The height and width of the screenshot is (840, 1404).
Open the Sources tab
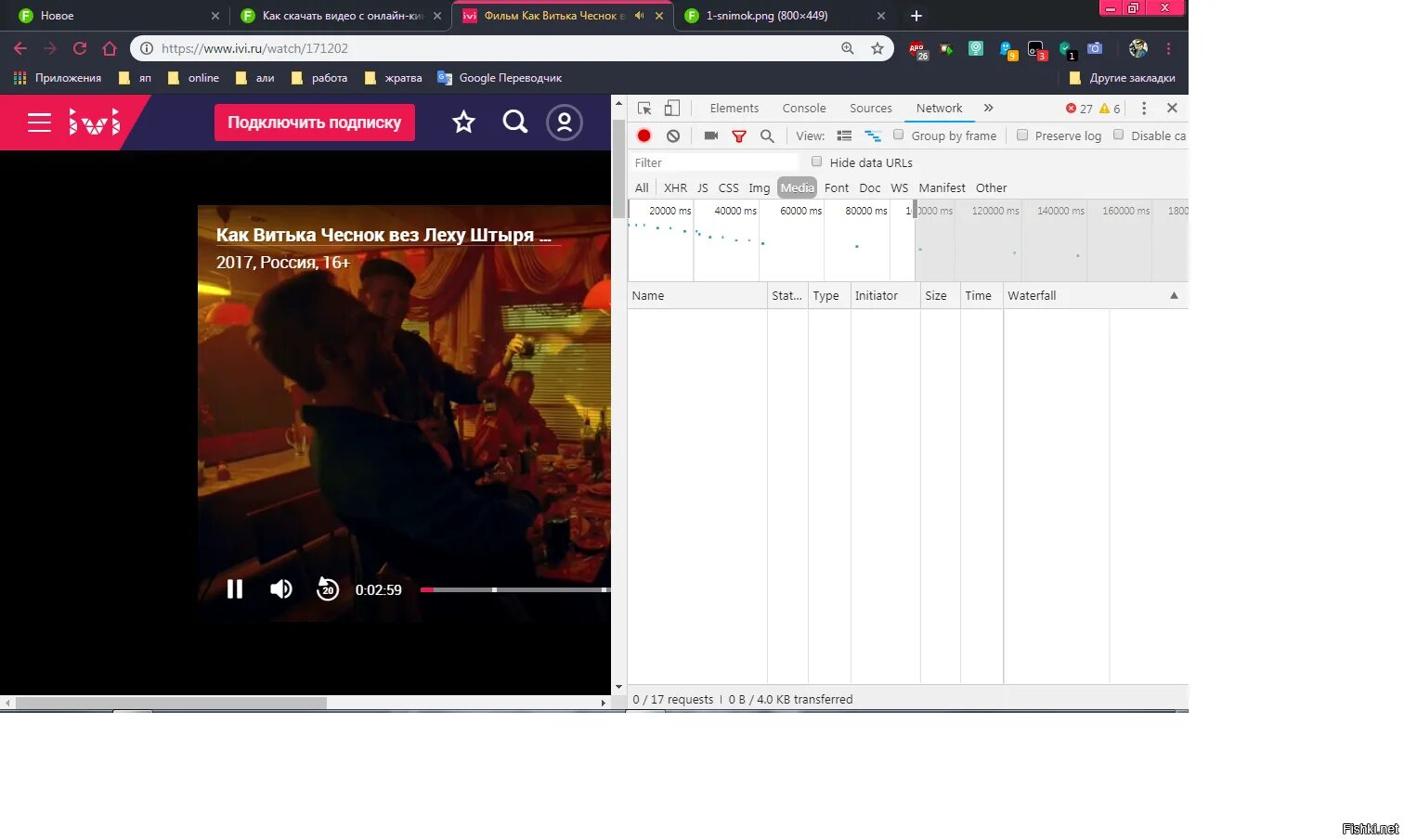pyautogui.click(x=871, y=109)
